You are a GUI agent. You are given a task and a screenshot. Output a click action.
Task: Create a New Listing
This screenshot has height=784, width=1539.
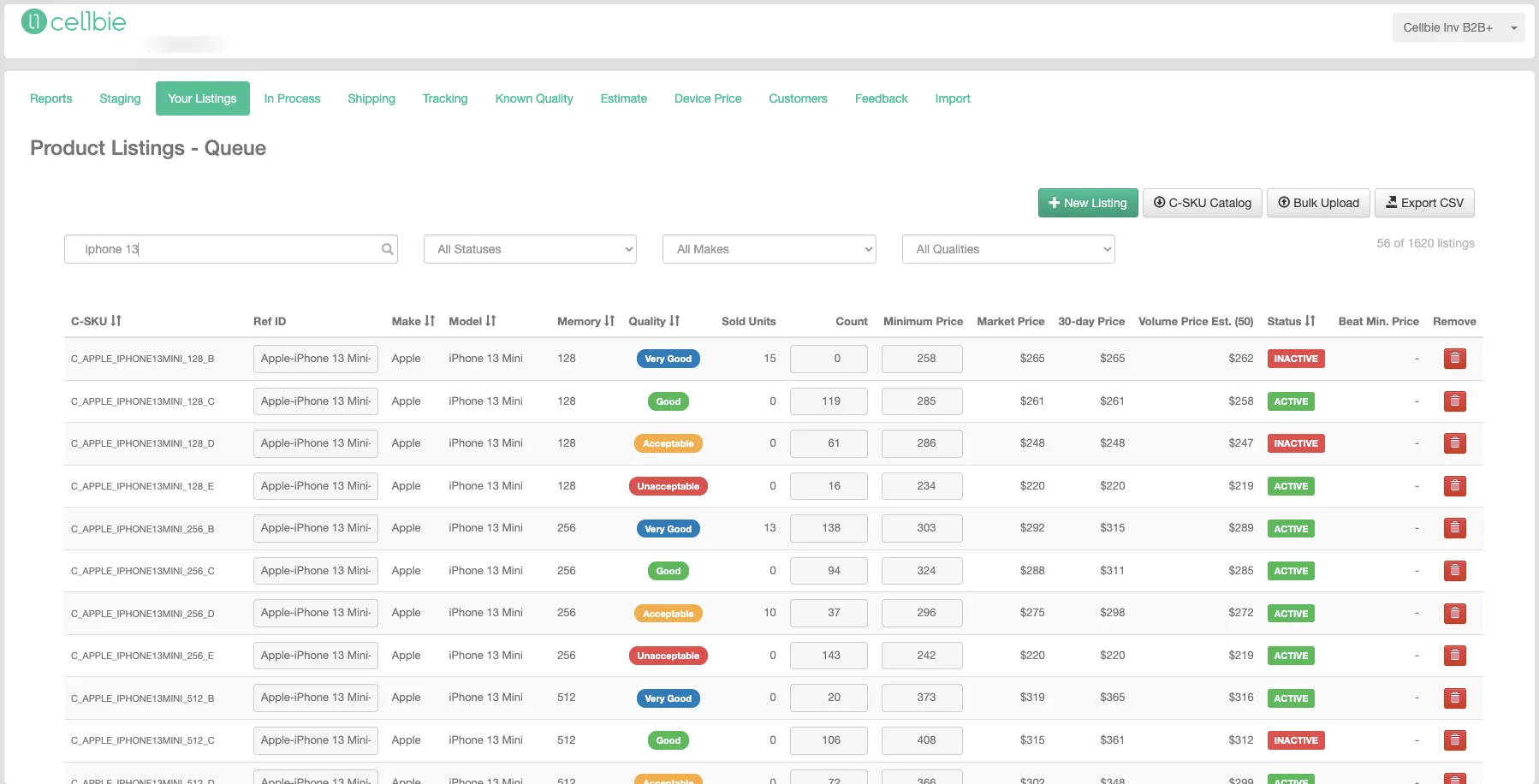(1088, 203)
